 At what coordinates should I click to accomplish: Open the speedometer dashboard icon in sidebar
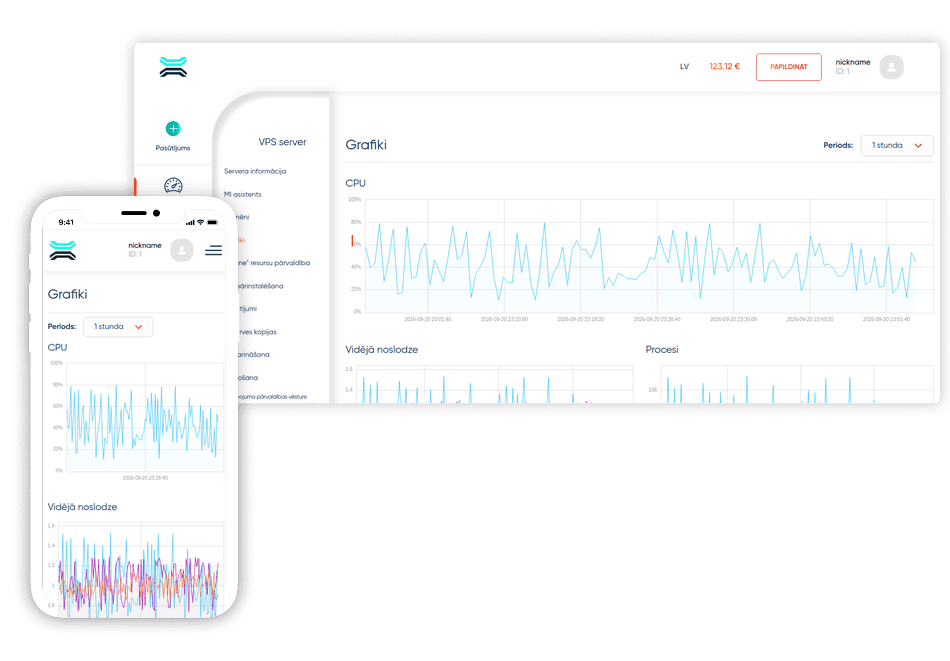point(173,185)
